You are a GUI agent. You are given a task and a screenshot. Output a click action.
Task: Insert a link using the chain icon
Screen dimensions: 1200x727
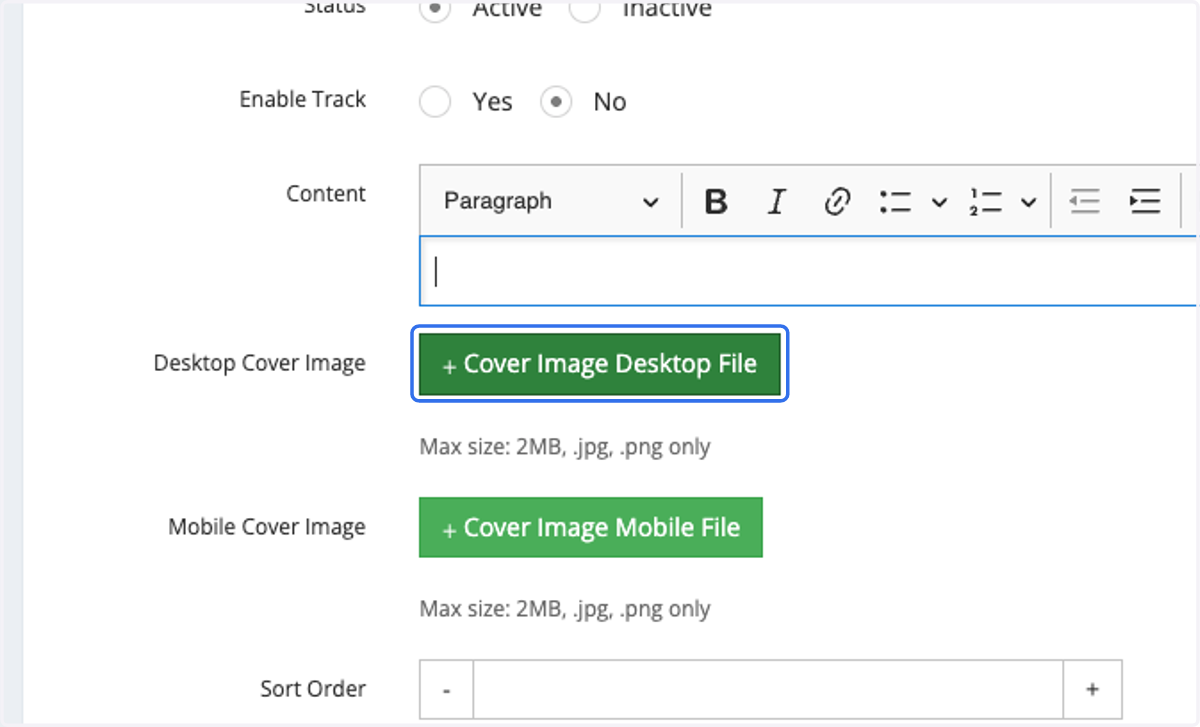[x=836, y=201]
